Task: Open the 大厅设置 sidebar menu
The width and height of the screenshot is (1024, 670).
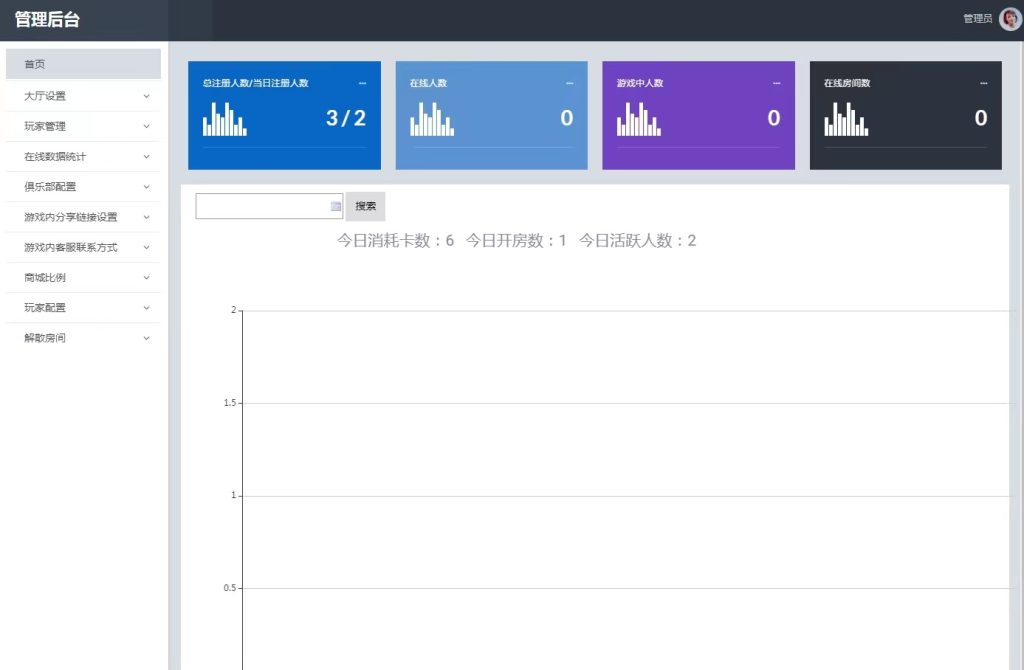Action: 83,96
